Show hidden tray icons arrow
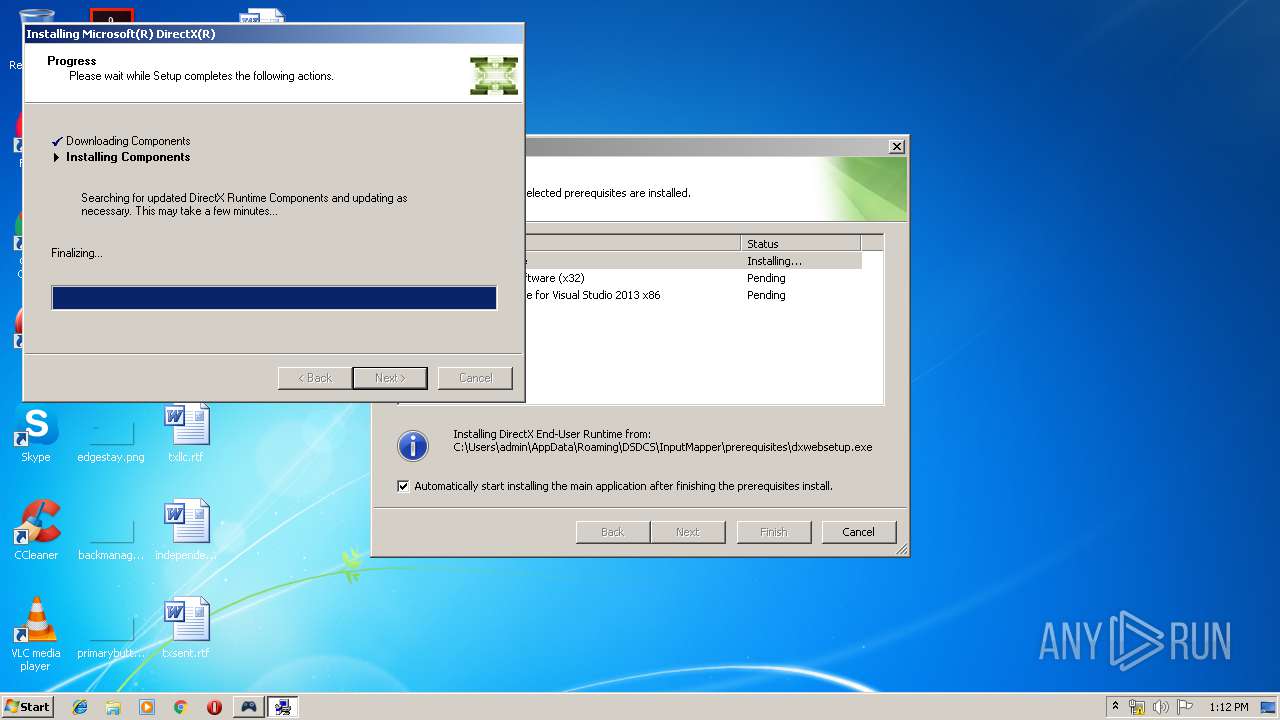 click(1115, 707)
